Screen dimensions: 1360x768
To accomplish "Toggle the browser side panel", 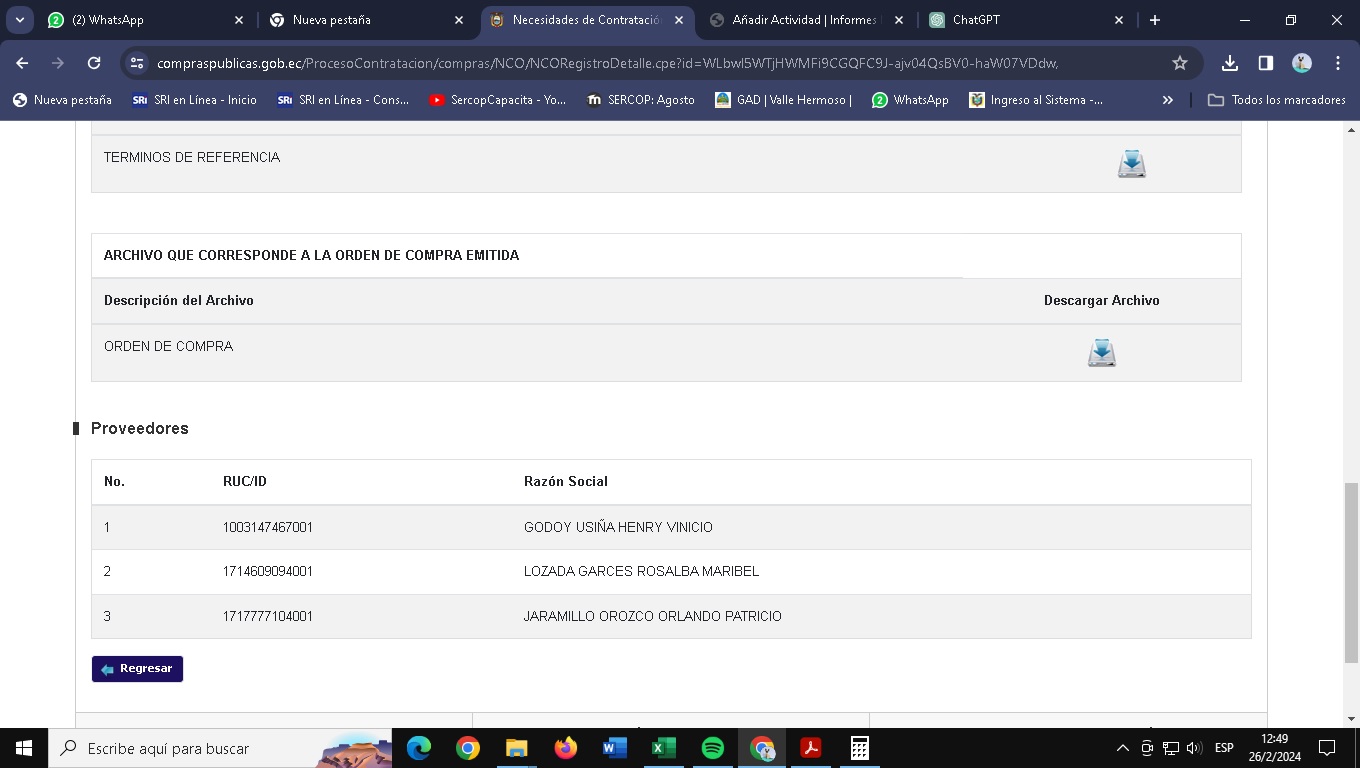I will [1266, 63].
